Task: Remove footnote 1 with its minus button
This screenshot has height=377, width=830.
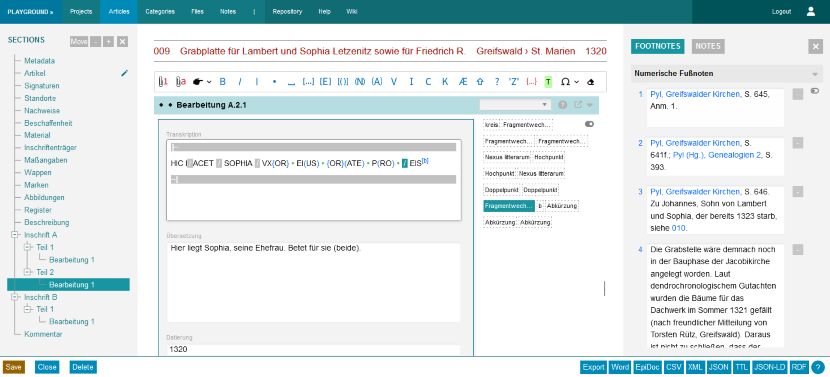Action: point(798,94)
